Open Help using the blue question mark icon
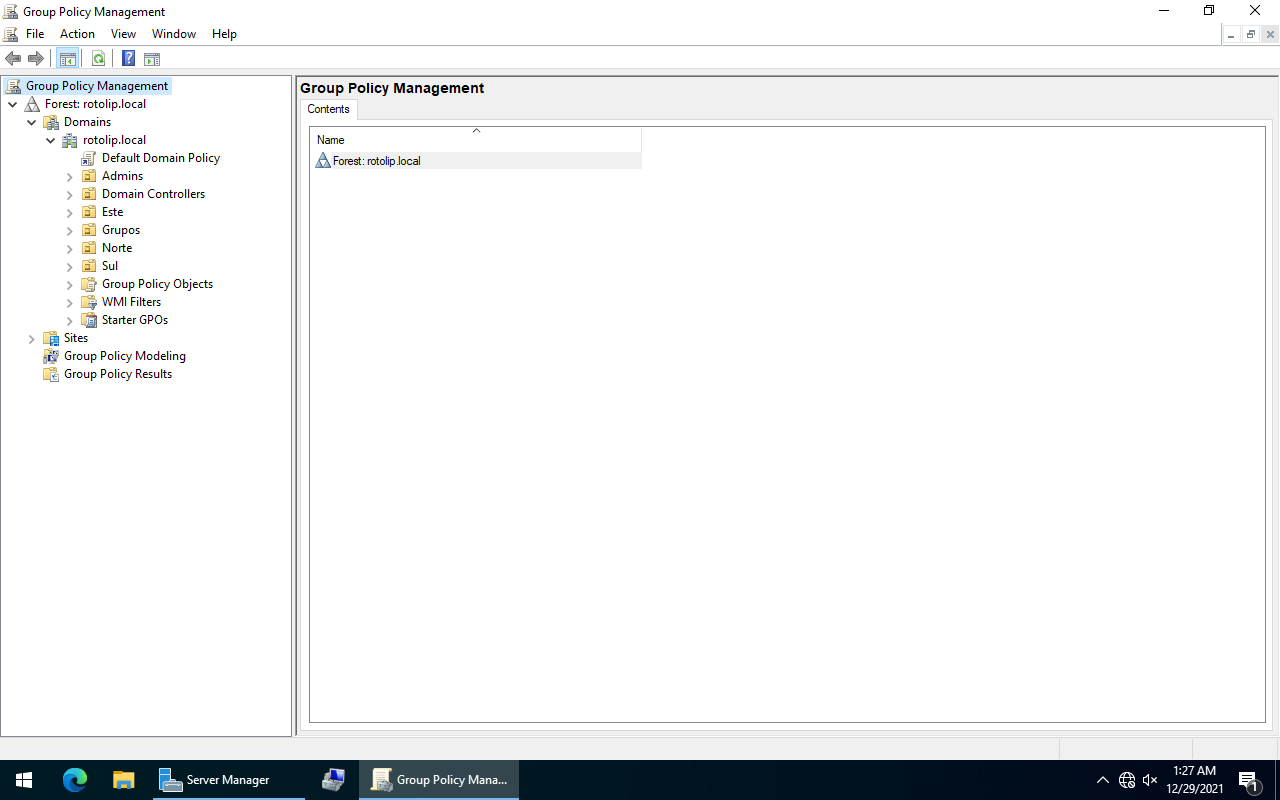Screen dimensions: 1280x800 click(x=127, y=58)
